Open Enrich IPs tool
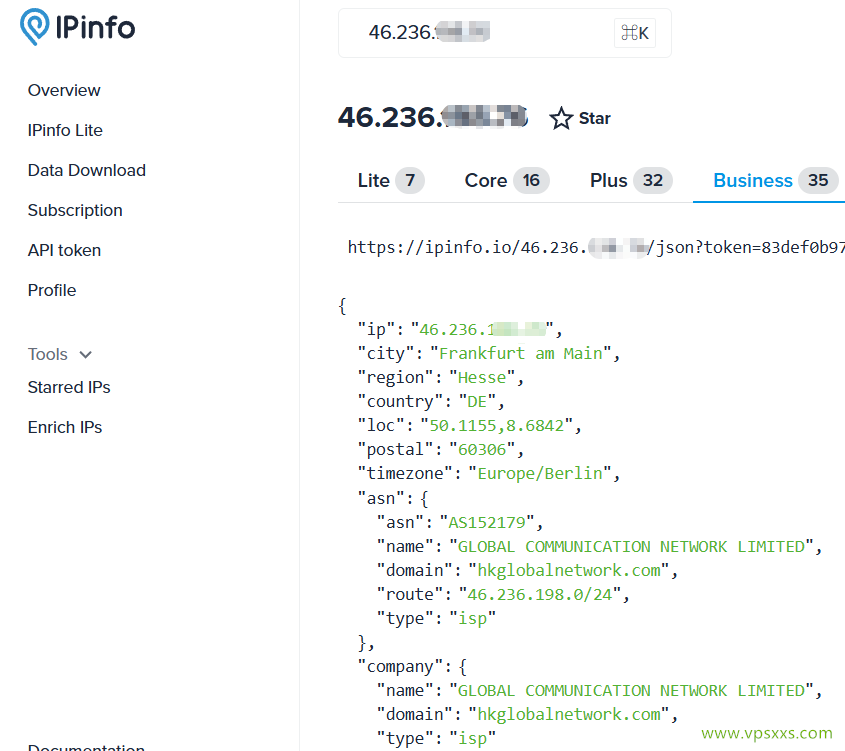845x751 pixels. click(65, 427)
